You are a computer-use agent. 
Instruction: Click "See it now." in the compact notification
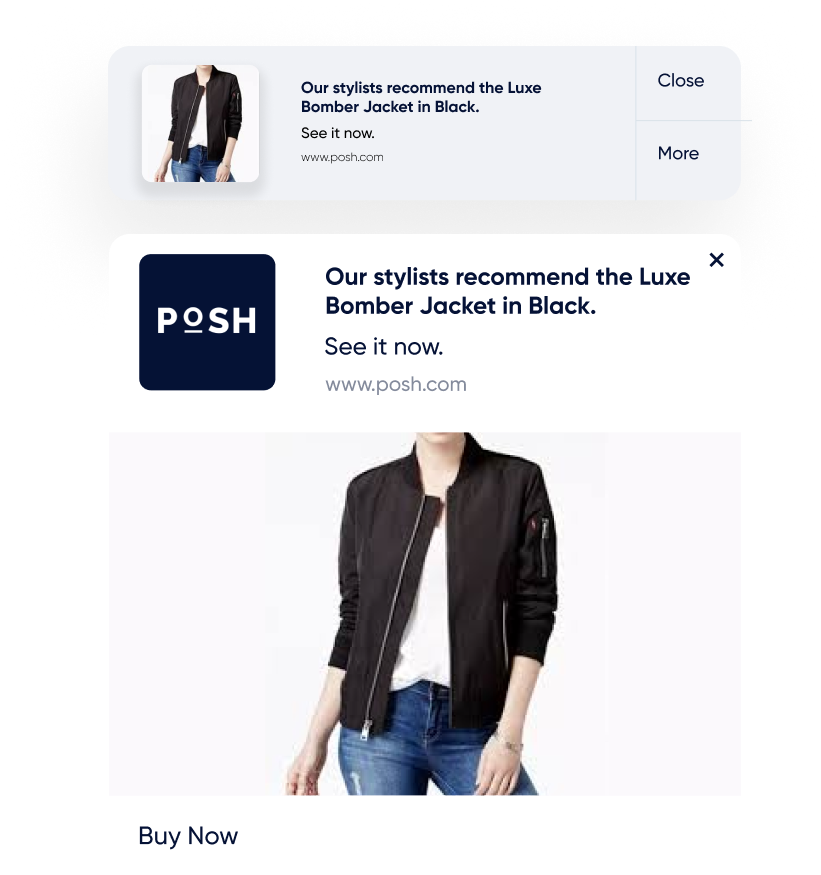pyautogui.click(x=338, y=133)
